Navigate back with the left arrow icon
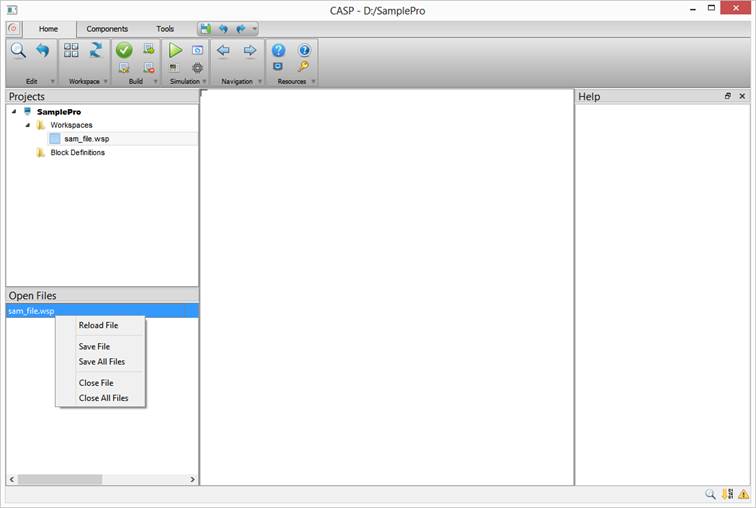756x508 pixels. [223, 50]
